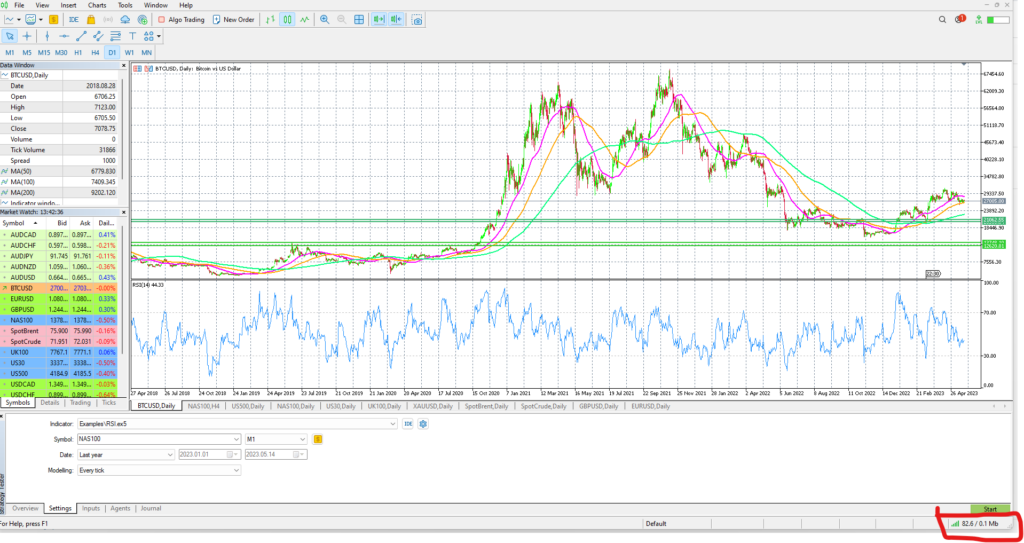Select the vertical line drawing tool
The image size is (1024, 543).
[47, 36]
